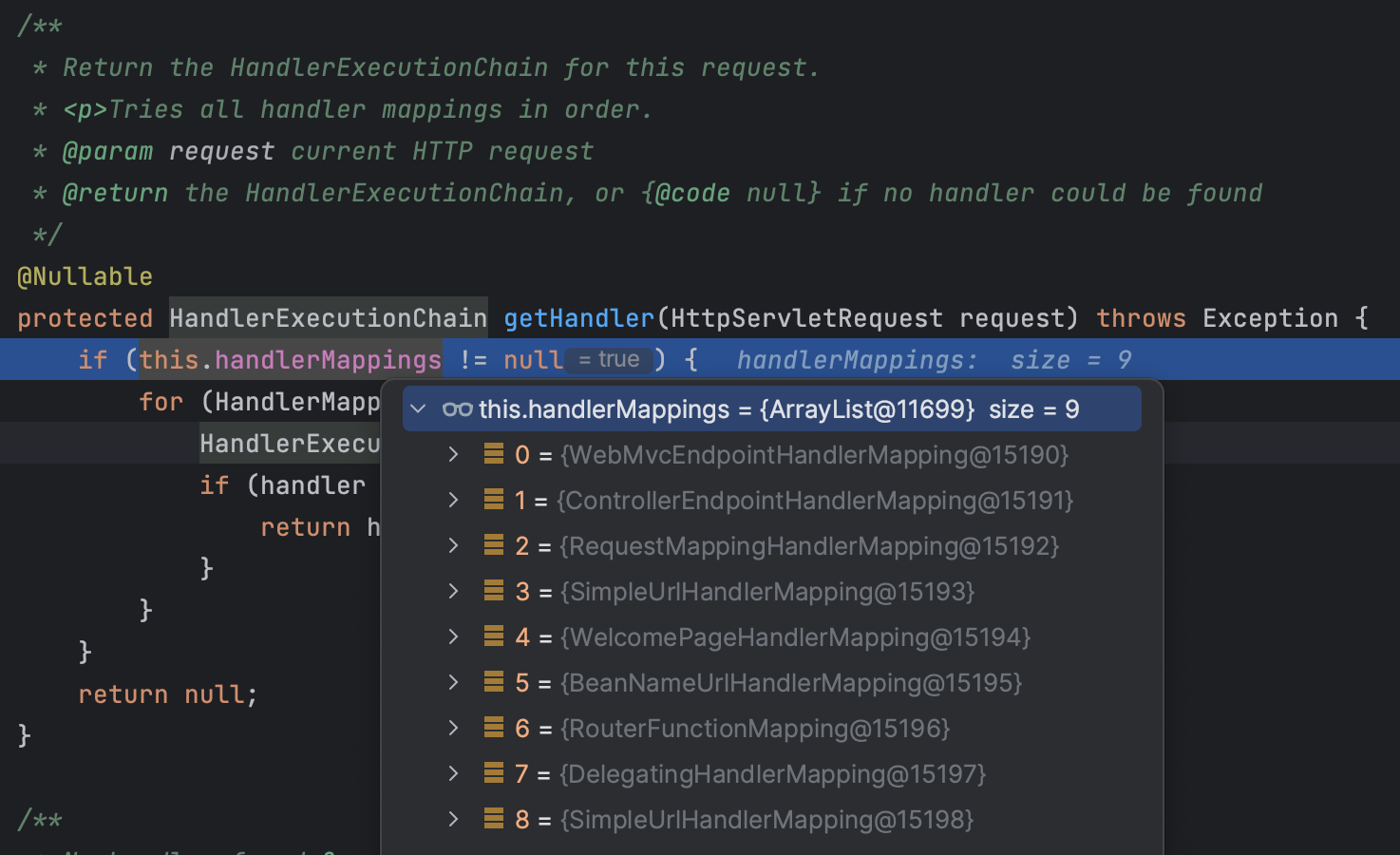Image resolution: width=1400 pixels, height=855 pixels.
Task: Expand entry 3 SimpleUrlHandlerMapping@15193
Action: click(x=453, y=592)
